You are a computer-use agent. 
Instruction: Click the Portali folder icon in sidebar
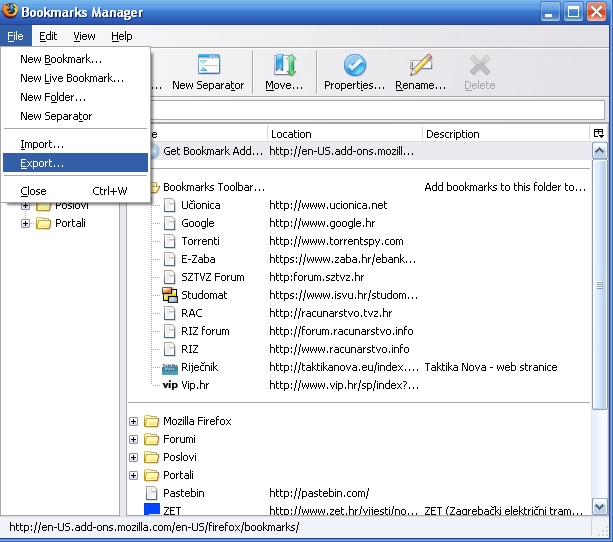click(x=43, y=223)
